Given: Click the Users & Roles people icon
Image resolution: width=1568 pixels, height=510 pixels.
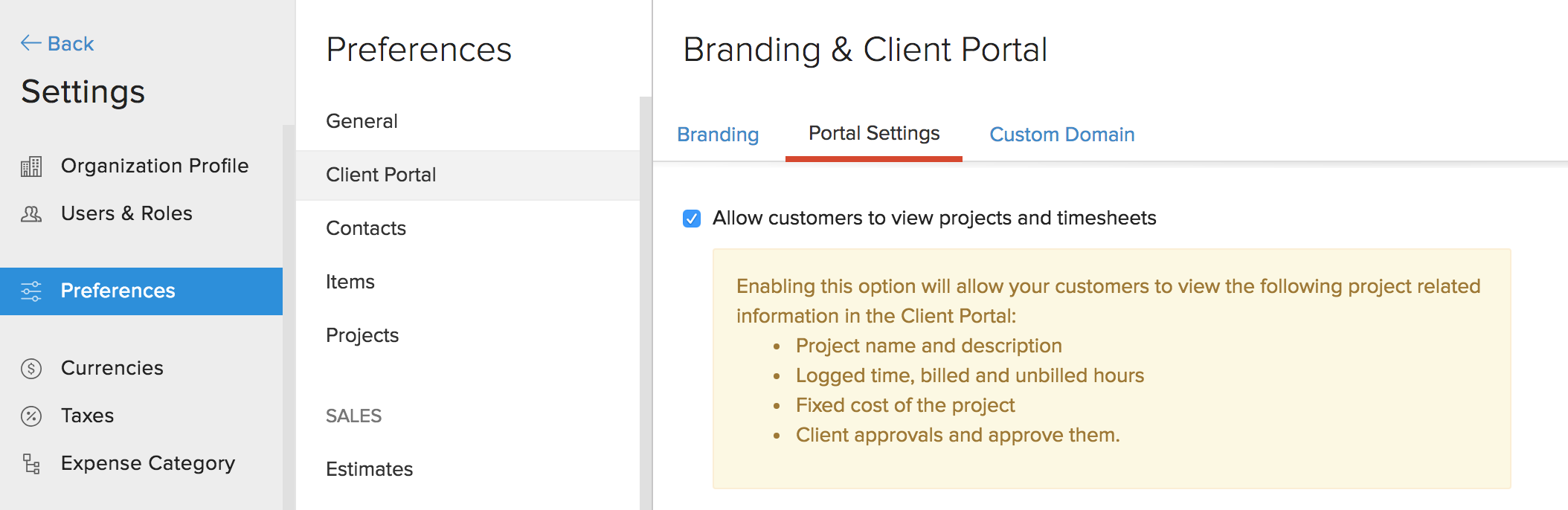Looking at the screenshot, I should point(31,214).
